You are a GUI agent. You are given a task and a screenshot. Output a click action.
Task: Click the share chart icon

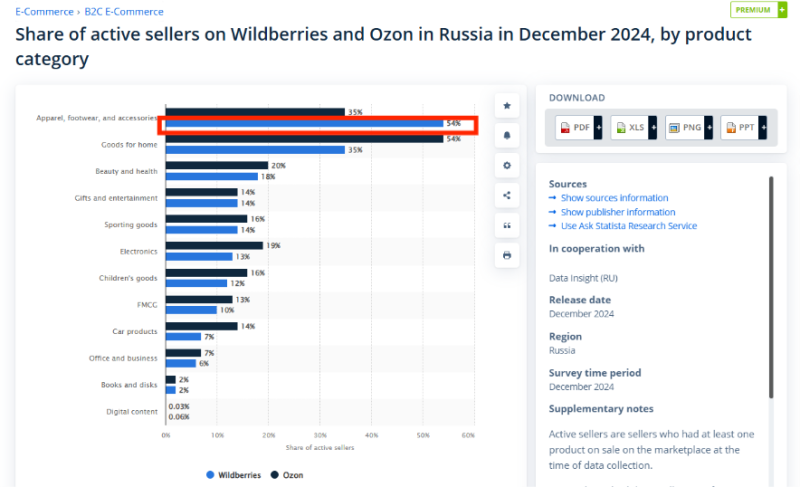pos(507,195)
